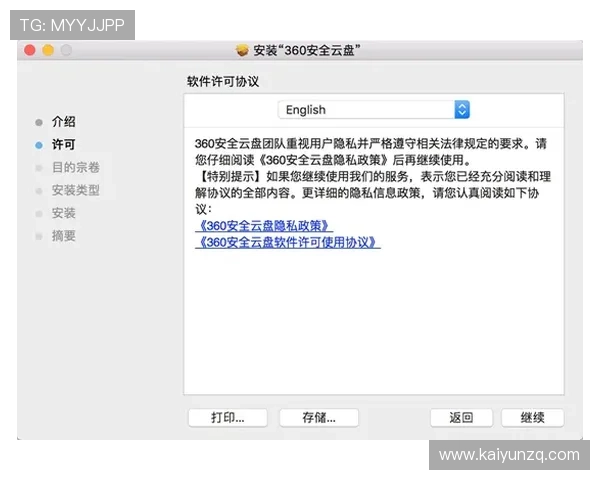Viewport: 600px width, 480px height.
Task: Open the 《360安全云盘隐私政策》 link
Action: tap(264, 225)
